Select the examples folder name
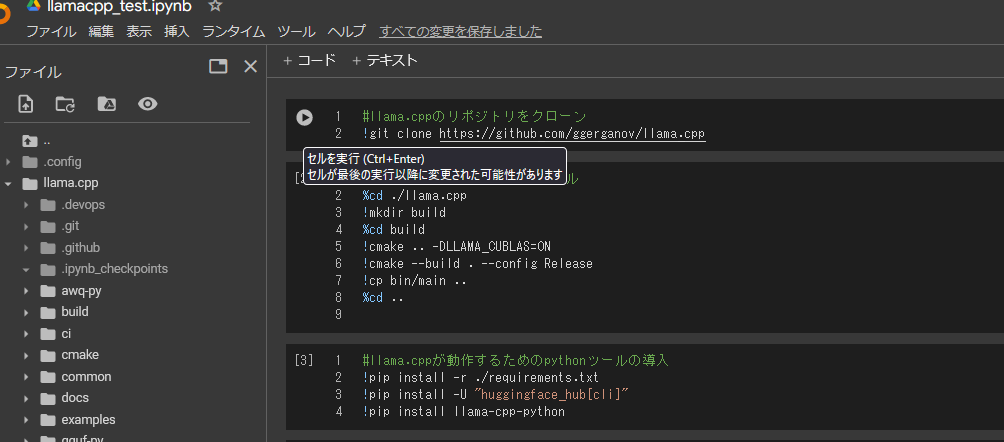 coord(88,420)
